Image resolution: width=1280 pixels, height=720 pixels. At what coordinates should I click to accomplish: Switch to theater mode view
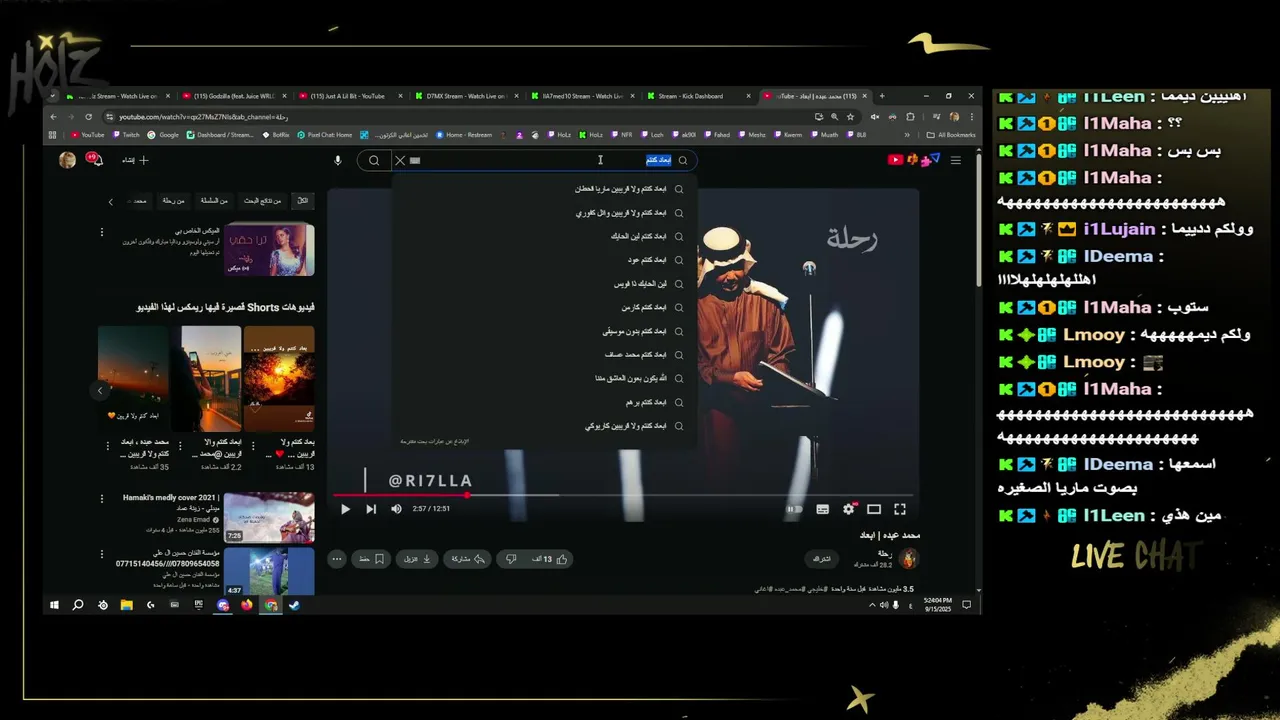[874, 509]
